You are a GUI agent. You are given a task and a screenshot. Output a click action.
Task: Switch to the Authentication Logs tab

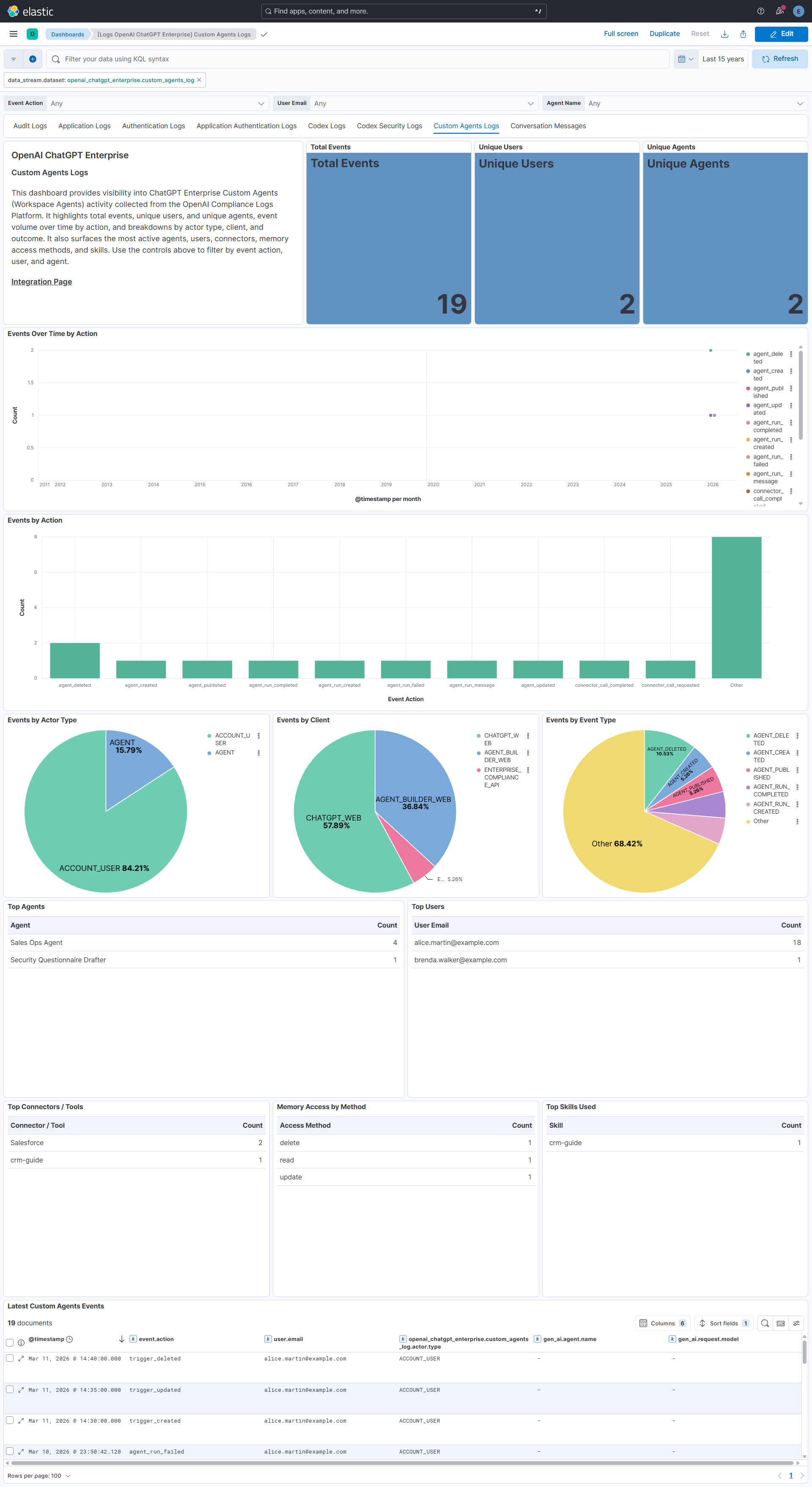click(154, 126)
